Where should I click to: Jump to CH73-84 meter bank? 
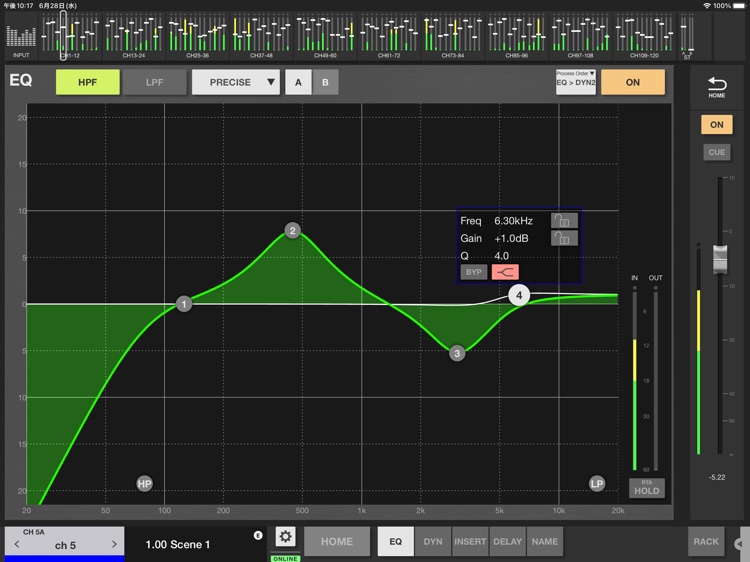(x=452, y=36)
